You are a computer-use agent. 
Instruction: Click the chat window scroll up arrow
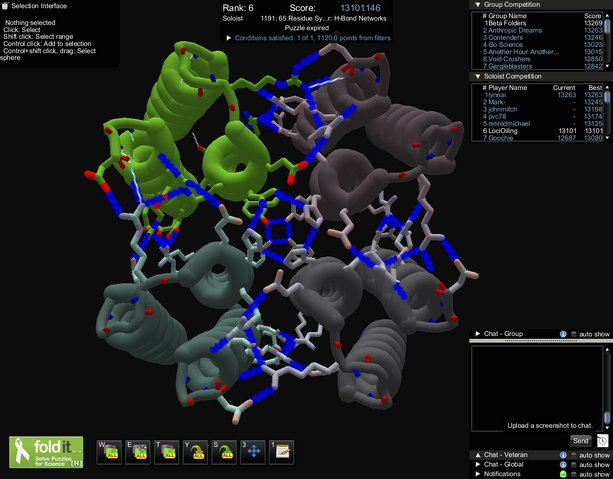click(607, 349)
